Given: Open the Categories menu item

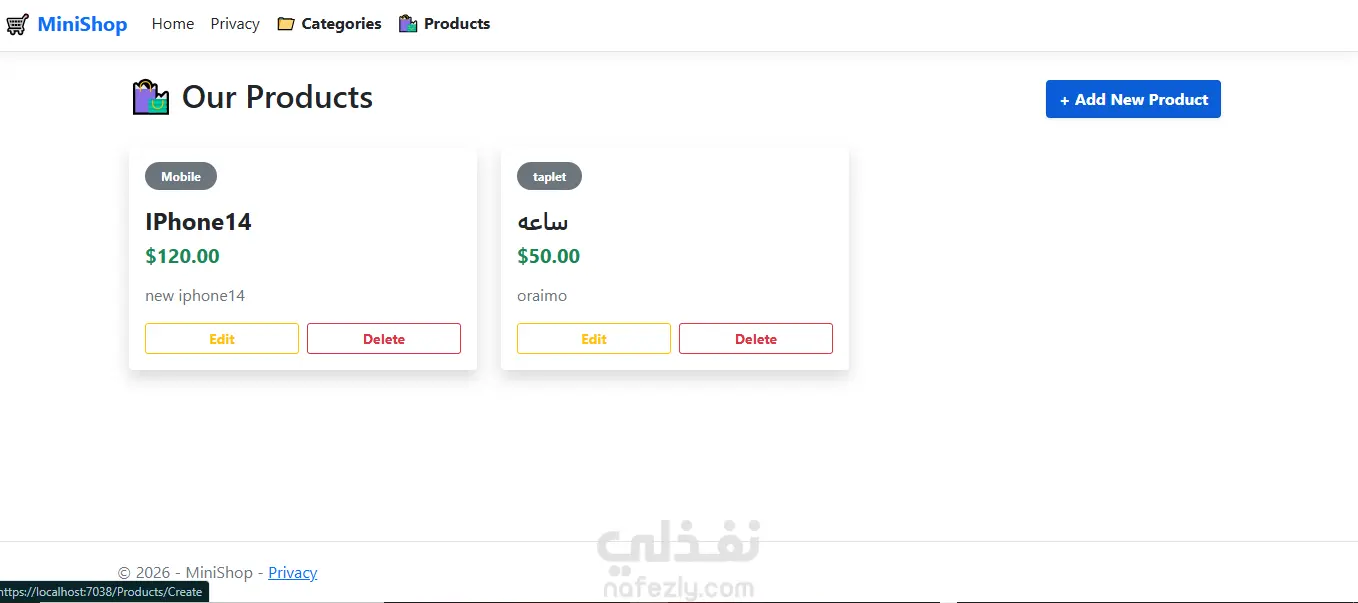Looking at the screenshot, I should tap(341, 24).
